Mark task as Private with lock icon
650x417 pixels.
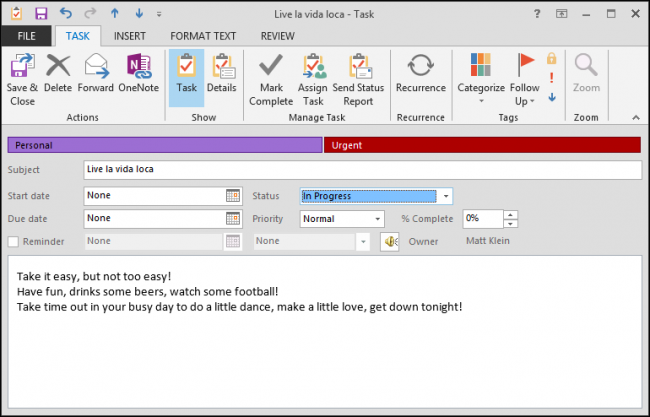pos(551,58)
